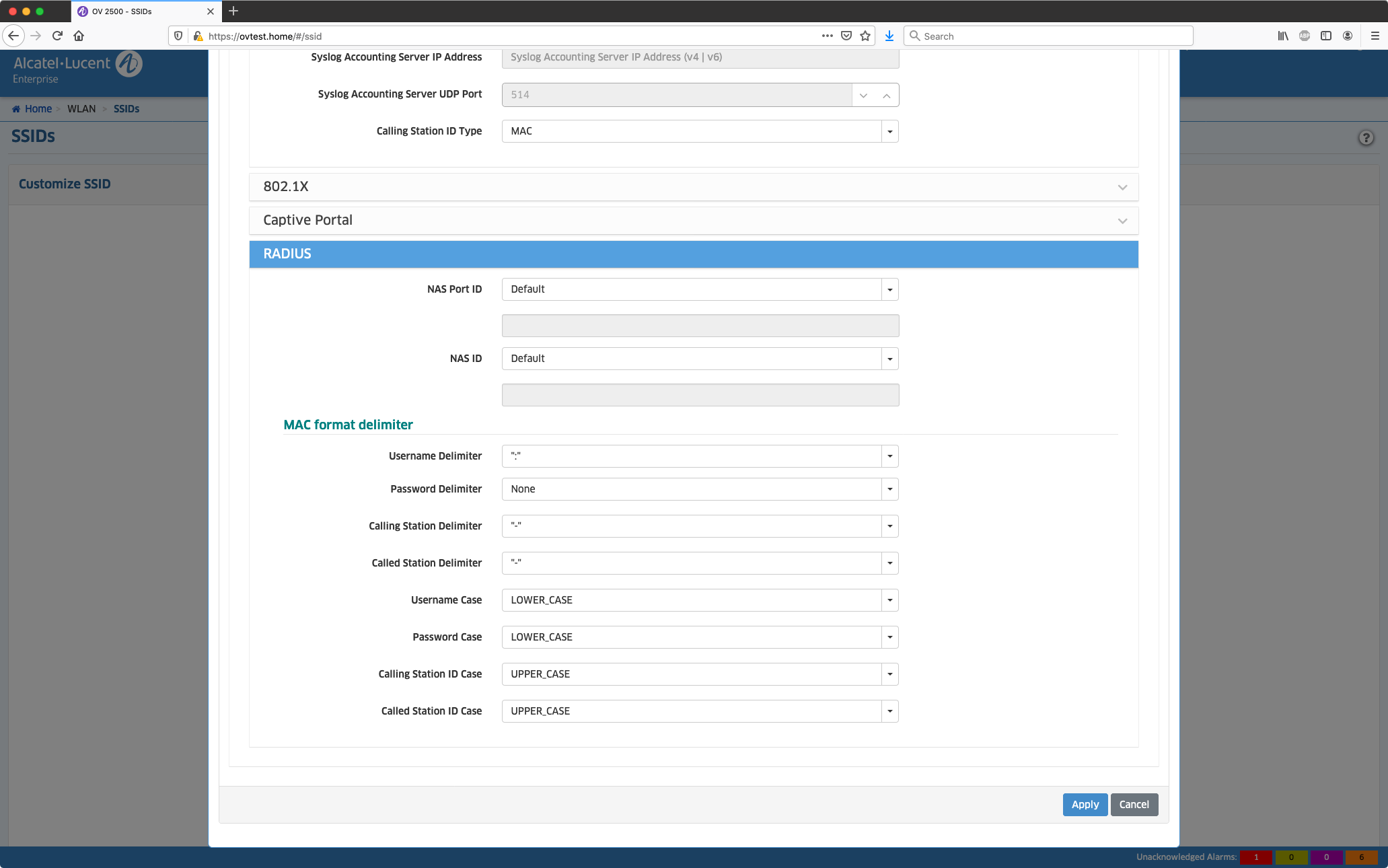Open the downloads arrow icon
1388x868 pixels.
click(x=889, y=36)
